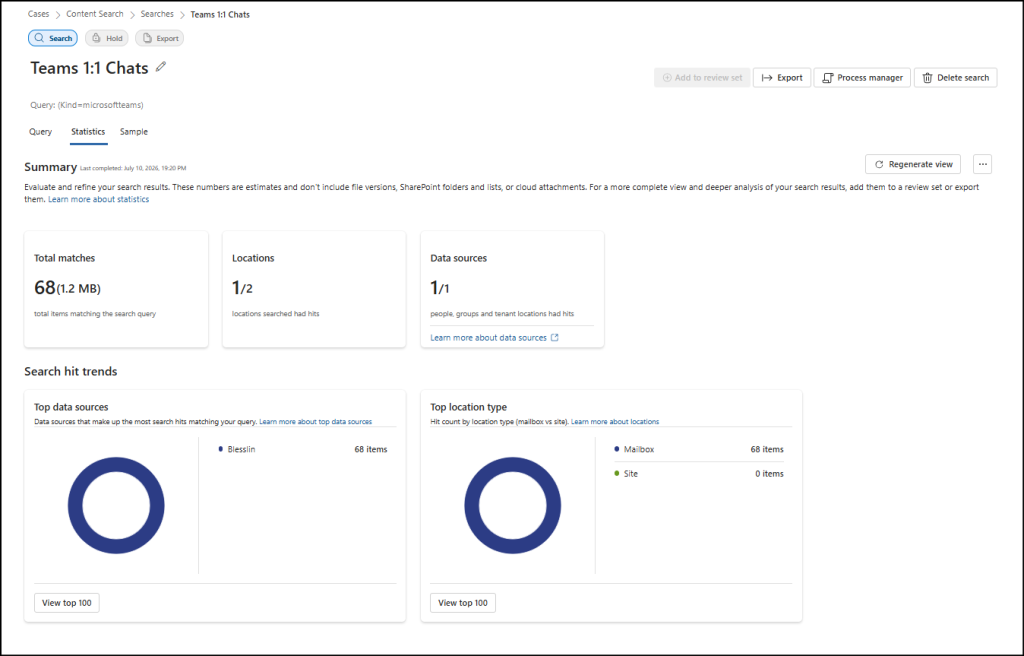Regenerate the statistics view

(913, 164)
